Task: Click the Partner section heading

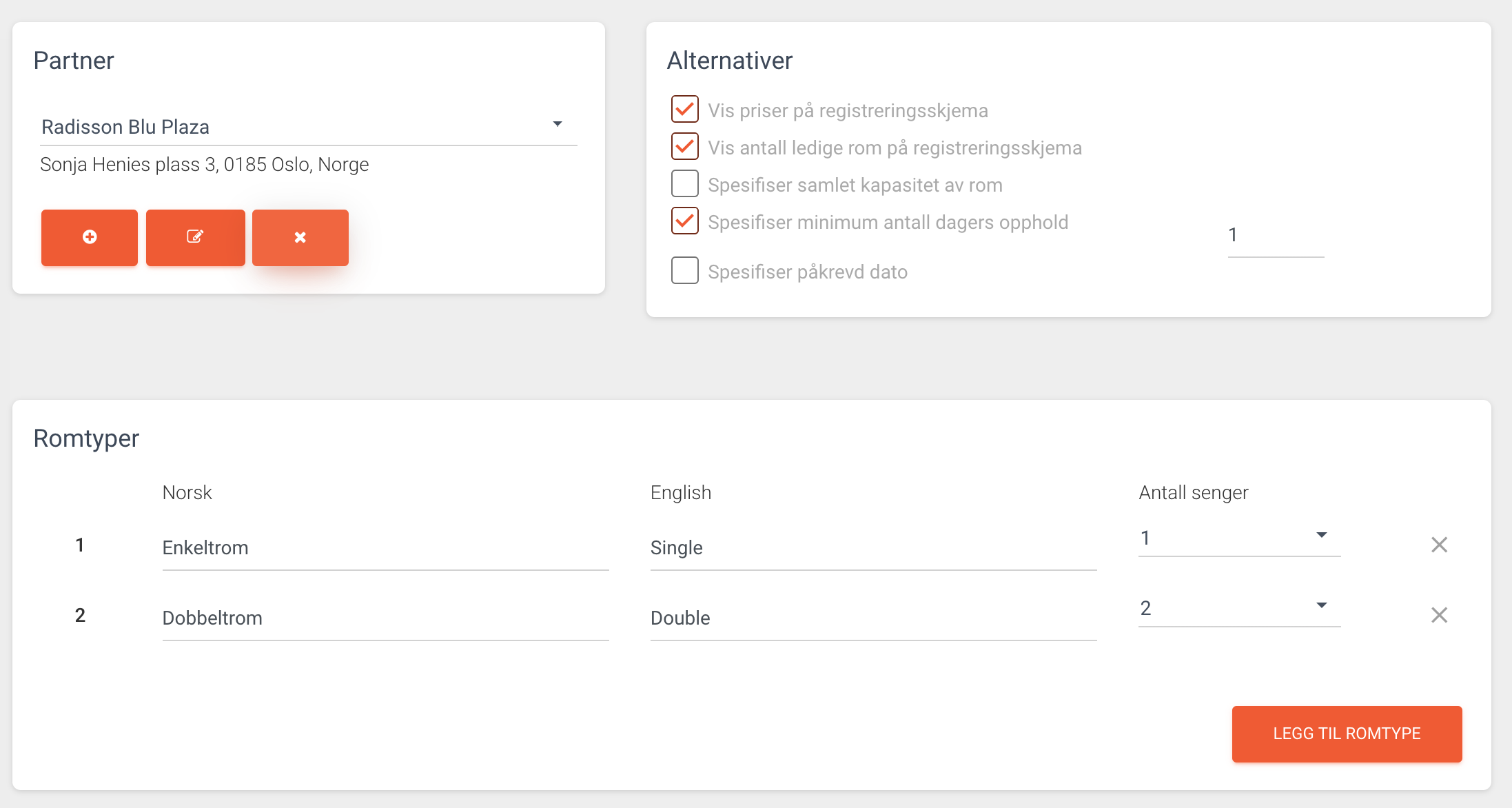Action: point(74,61)
